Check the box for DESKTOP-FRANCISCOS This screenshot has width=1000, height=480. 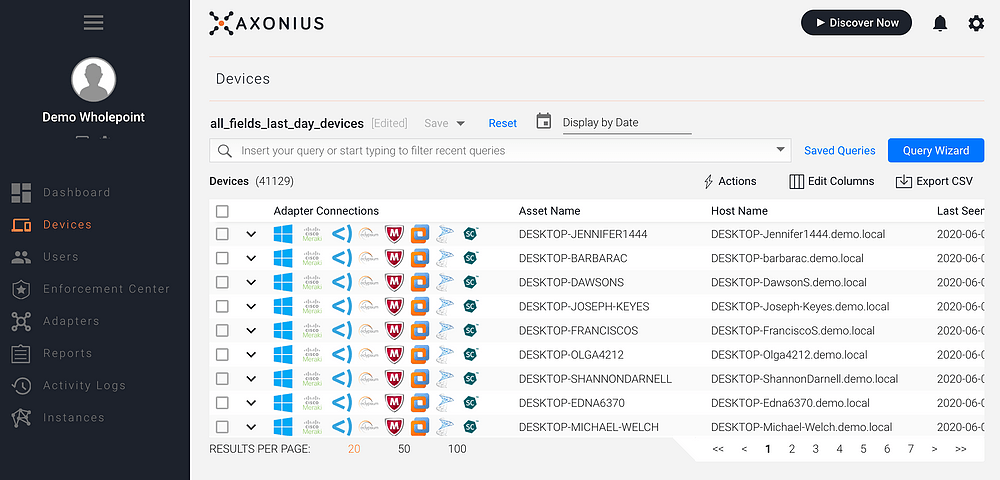pos(222,331)
